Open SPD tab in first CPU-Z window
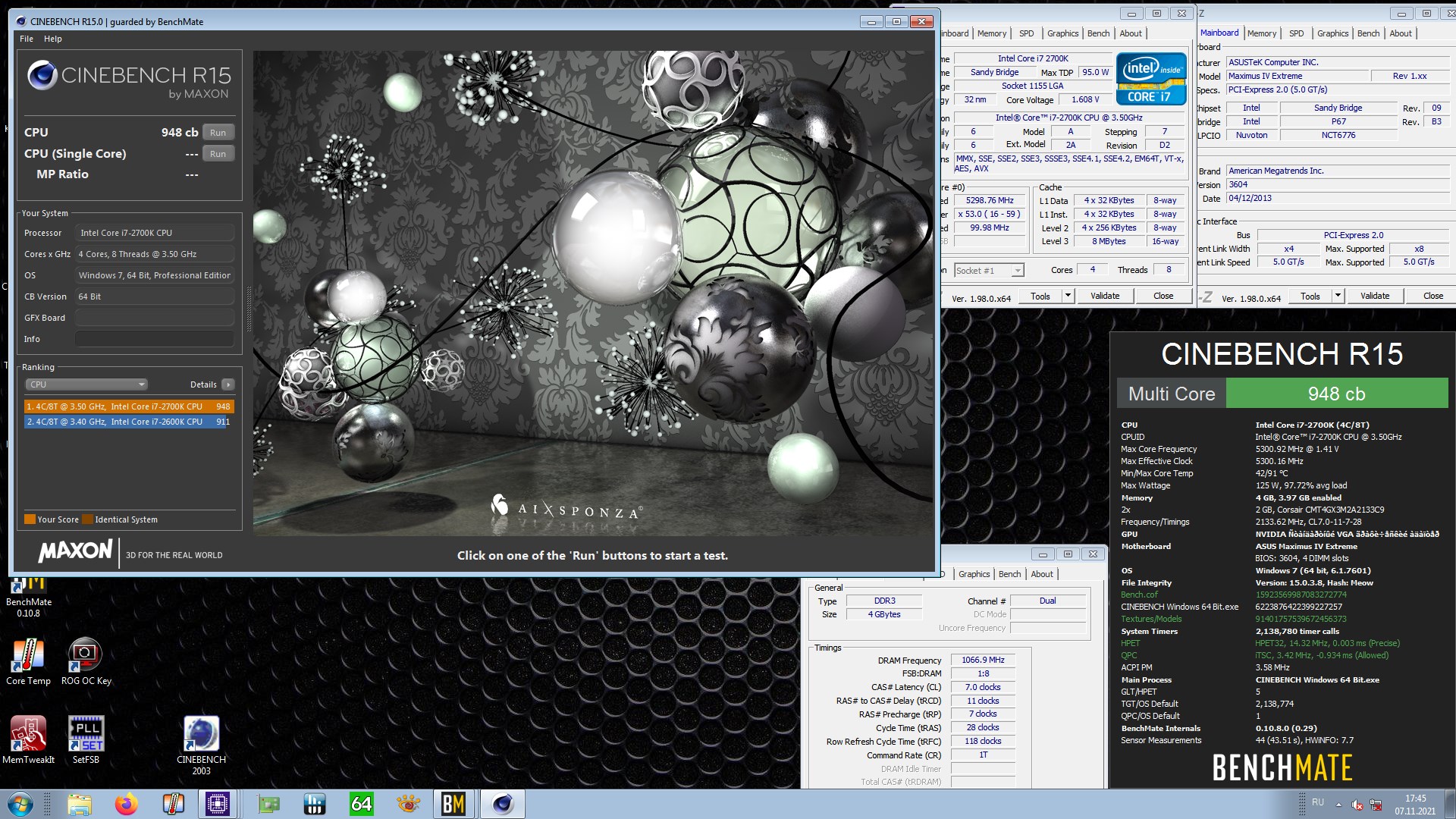This screenshot has height=819, width=1456. pos(1026,33)
